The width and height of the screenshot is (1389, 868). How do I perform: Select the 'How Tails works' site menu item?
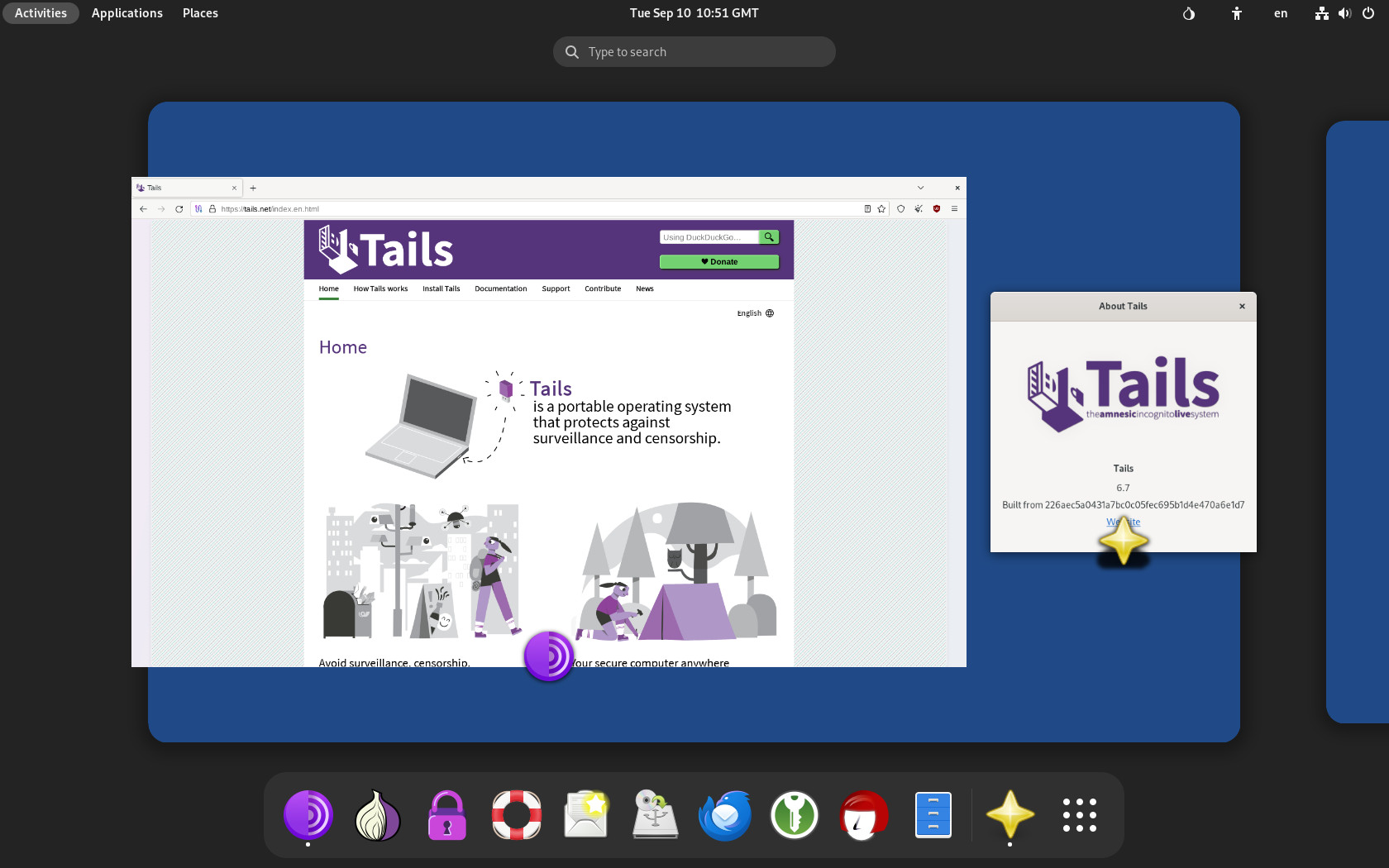[x=380, y=289]
